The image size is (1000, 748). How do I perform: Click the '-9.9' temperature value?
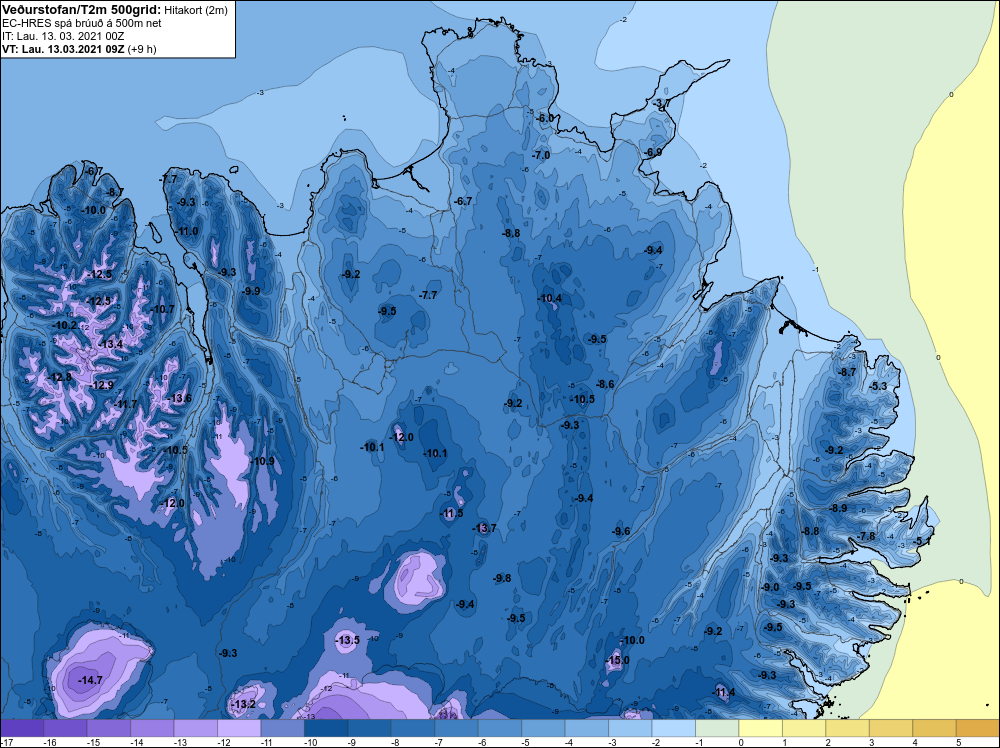(x=251, y=291)
